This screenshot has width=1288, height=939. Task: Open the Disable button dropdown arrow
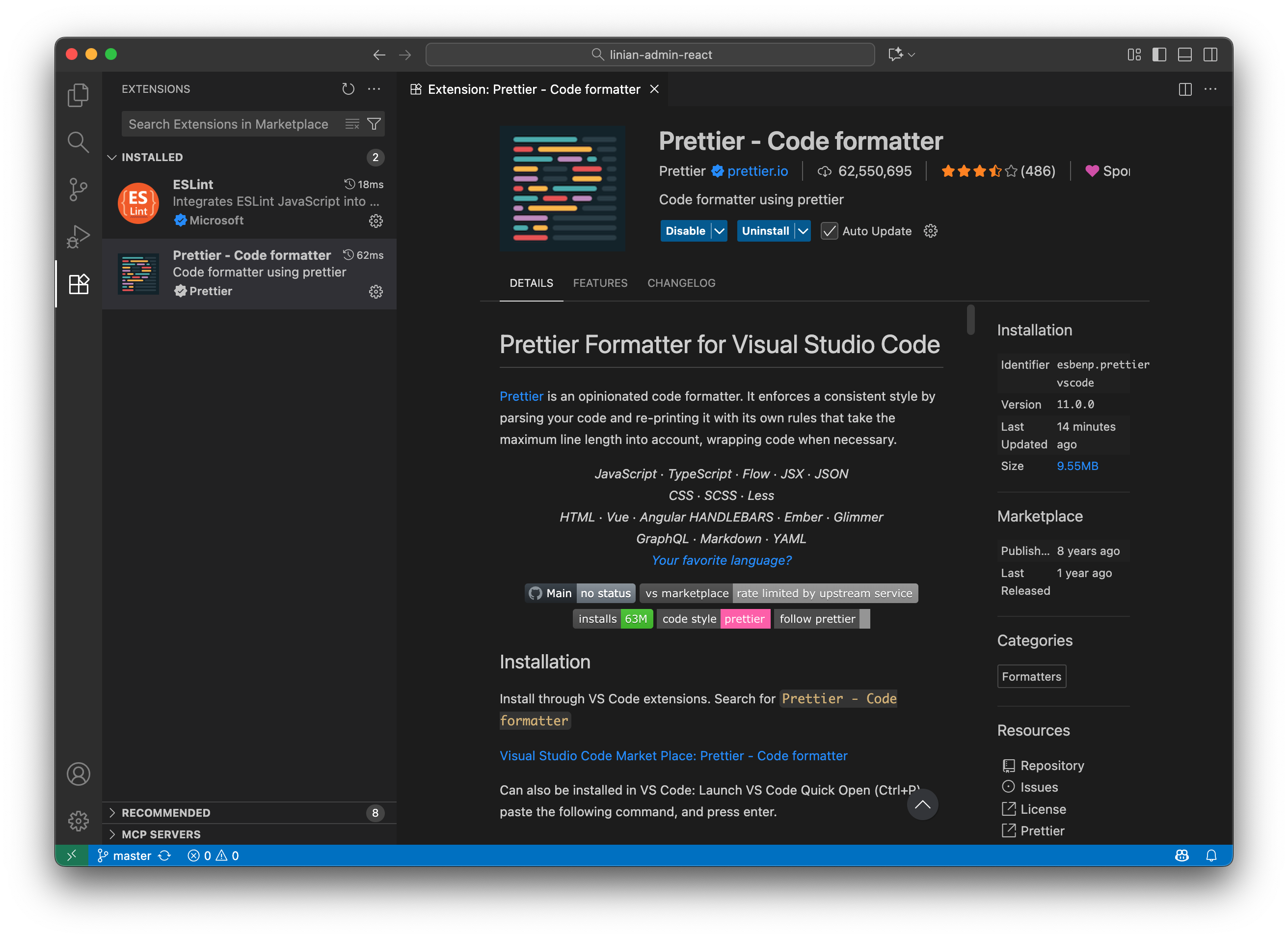click(x=719, y=231)
